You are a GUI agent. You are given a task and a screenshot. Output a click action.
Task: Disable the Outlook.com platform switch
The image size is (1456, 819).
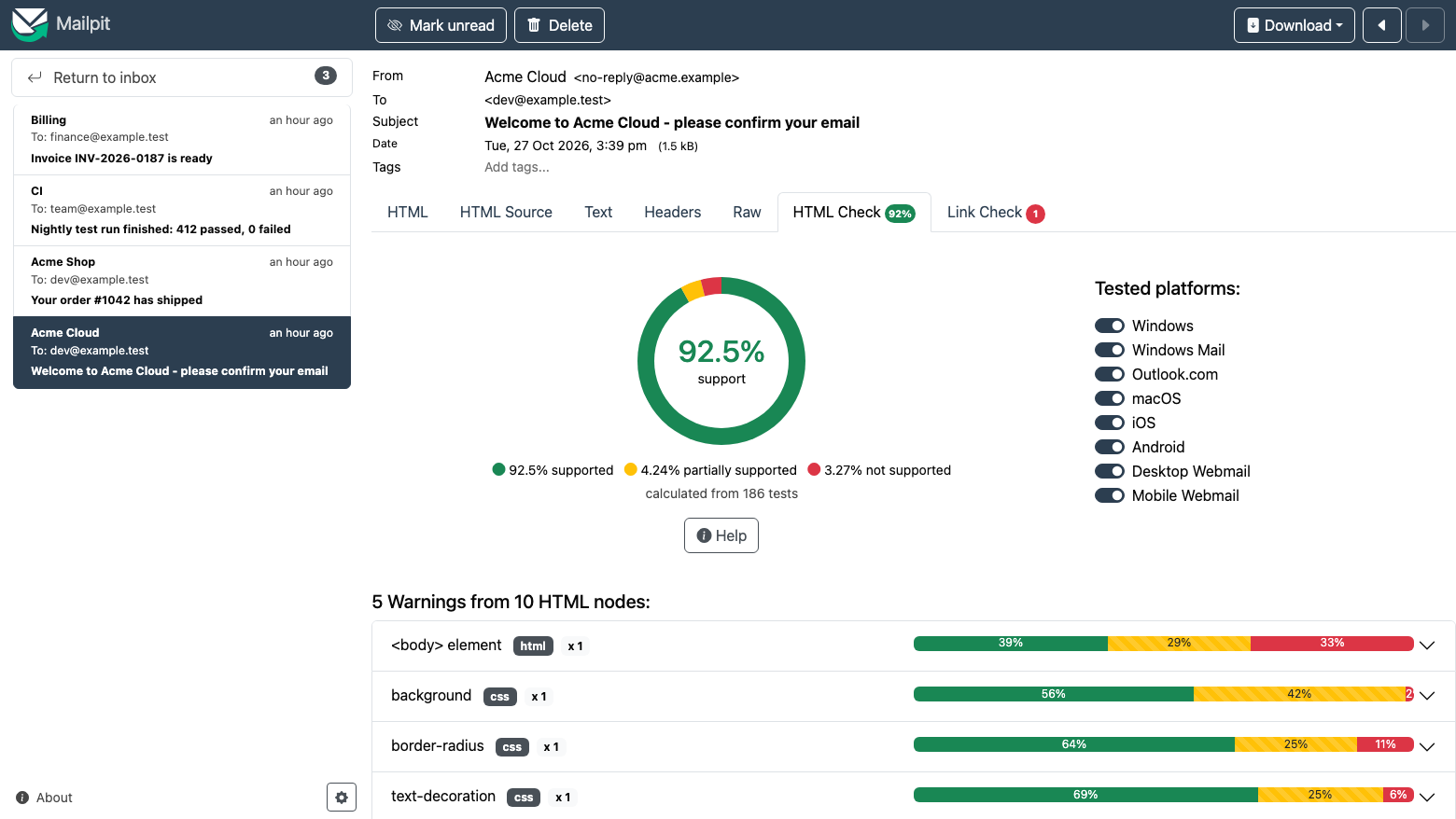(1110, 374)
